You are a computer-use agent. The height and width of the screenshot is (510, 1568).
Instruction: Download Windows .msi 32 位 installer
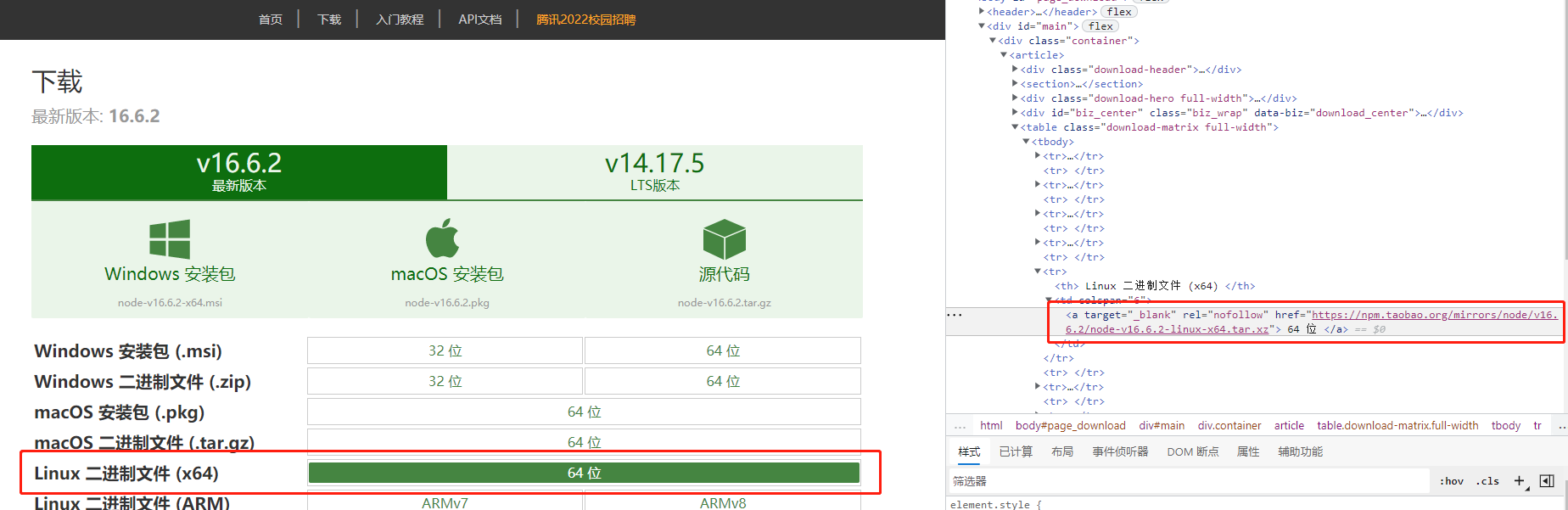pos(445,350)
